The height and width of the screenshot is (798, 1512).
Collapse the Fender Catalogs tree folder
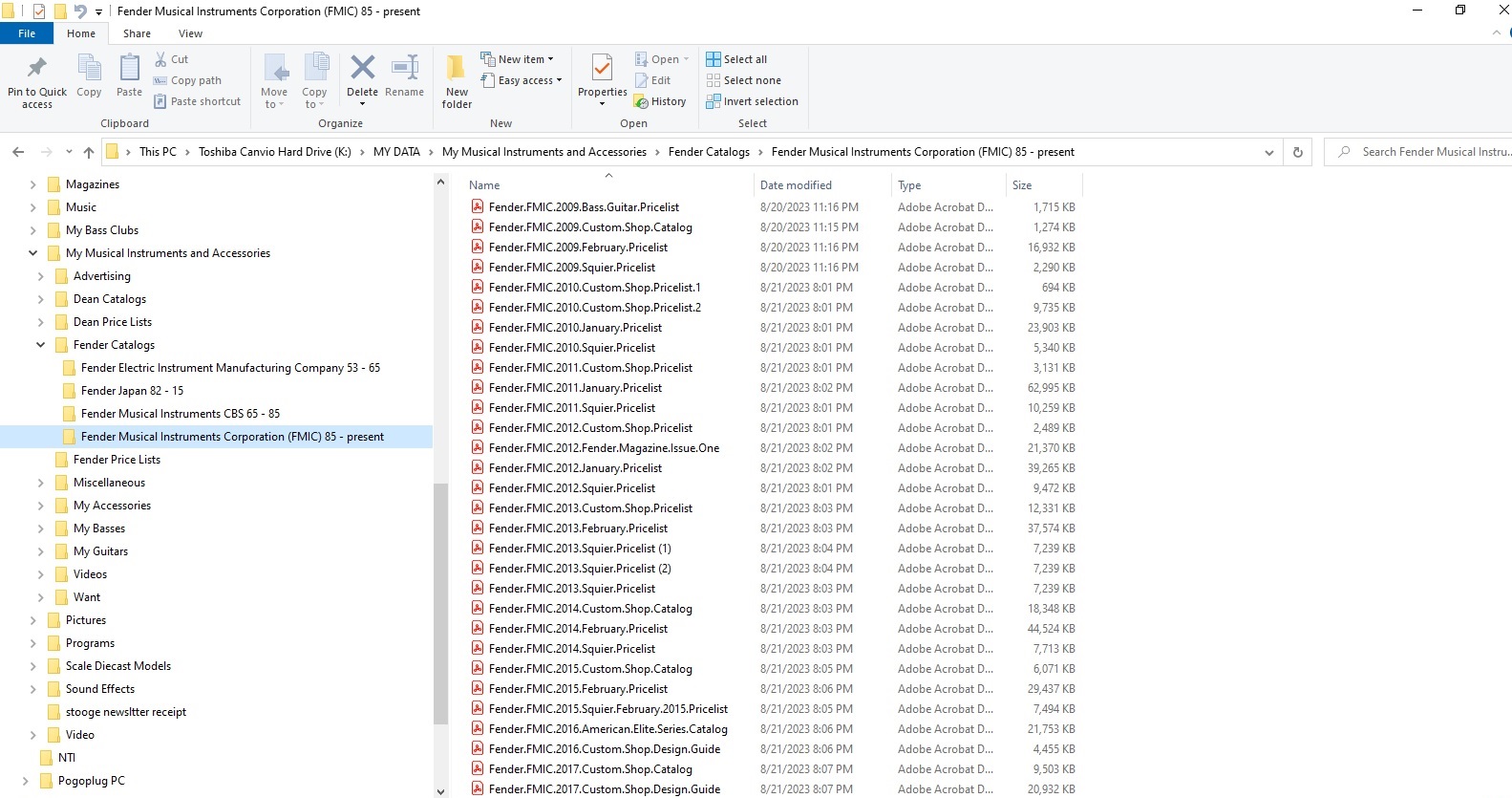point(40,345)
